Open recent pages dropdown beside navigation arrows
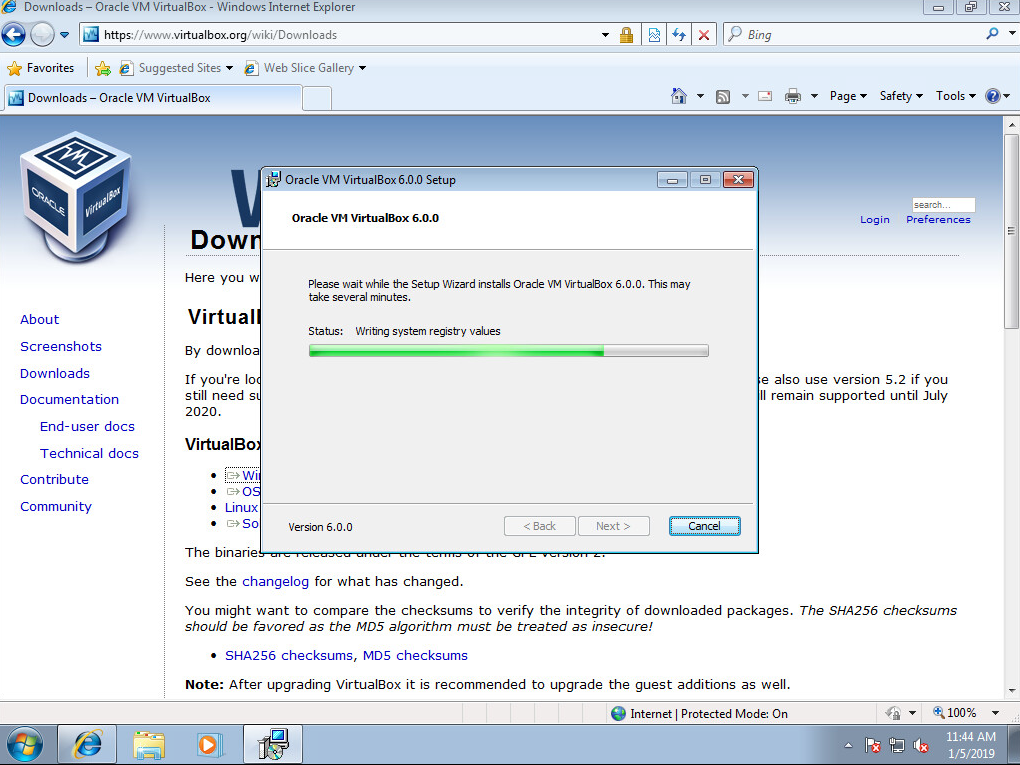The width and height of the screenshot is (1020, 765). [64, 35]
